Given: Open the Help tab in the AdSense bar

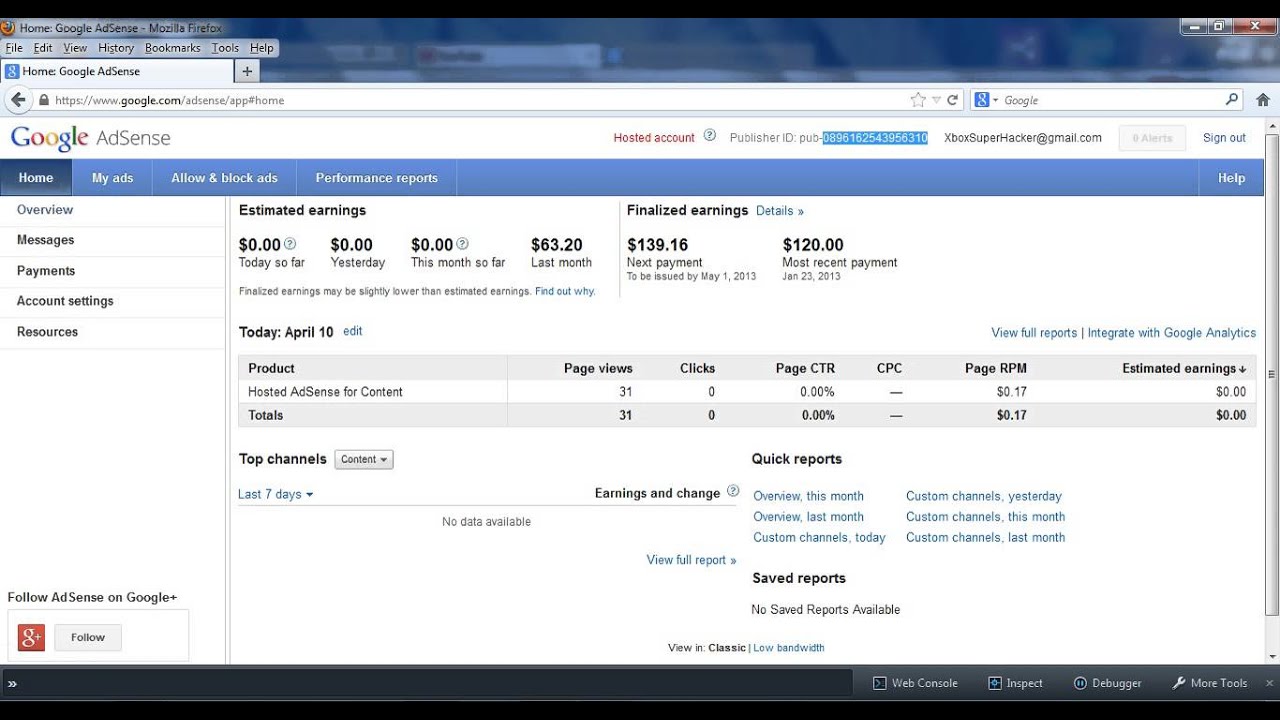Looking at the screenshot, I should tap(1231, 178).
